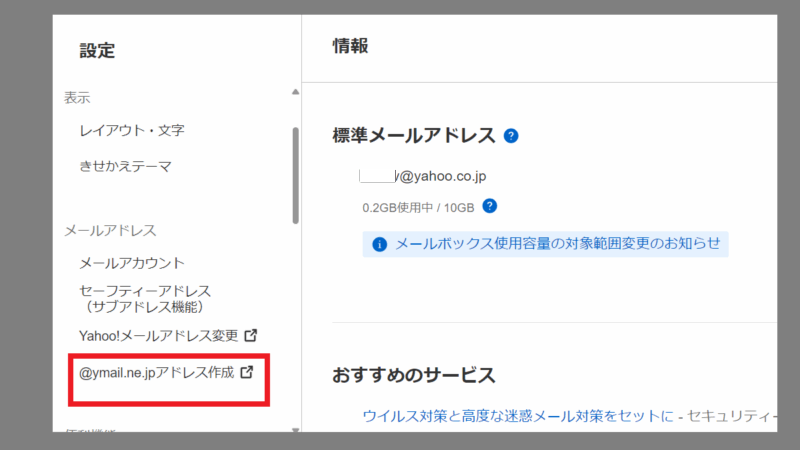Click the 設定 sidebar title
Viewport: 800px width, 450px height.
97,51
